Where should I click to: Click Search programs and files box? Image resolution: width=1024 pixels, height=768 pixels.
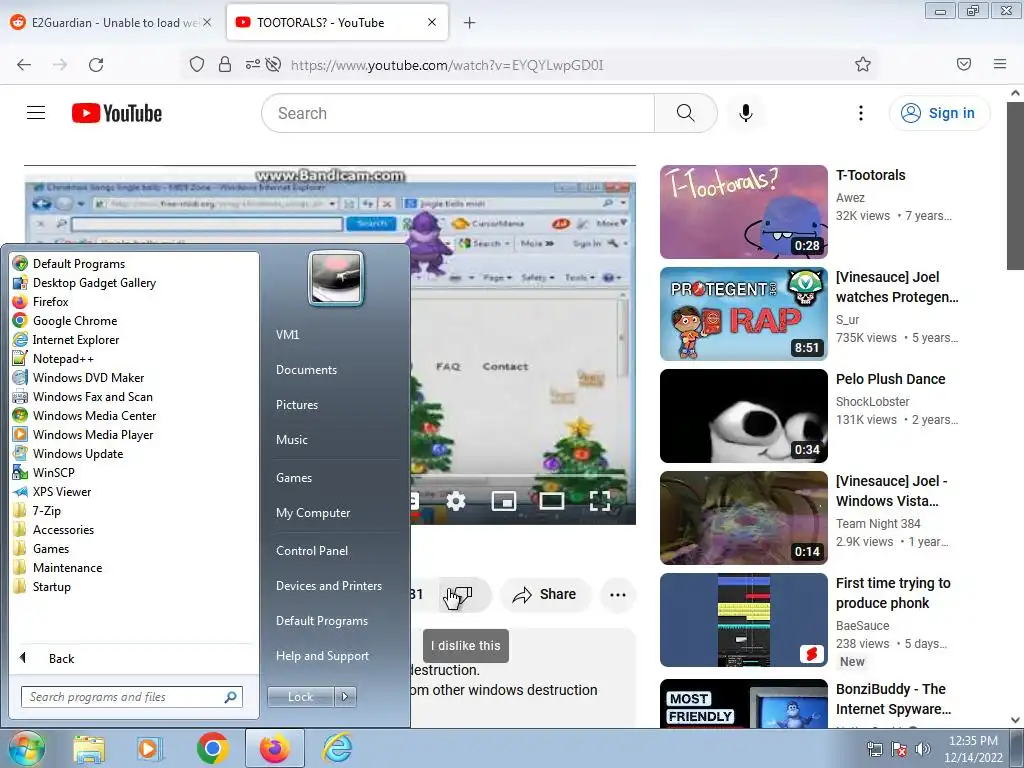click(x=132, y=697)
